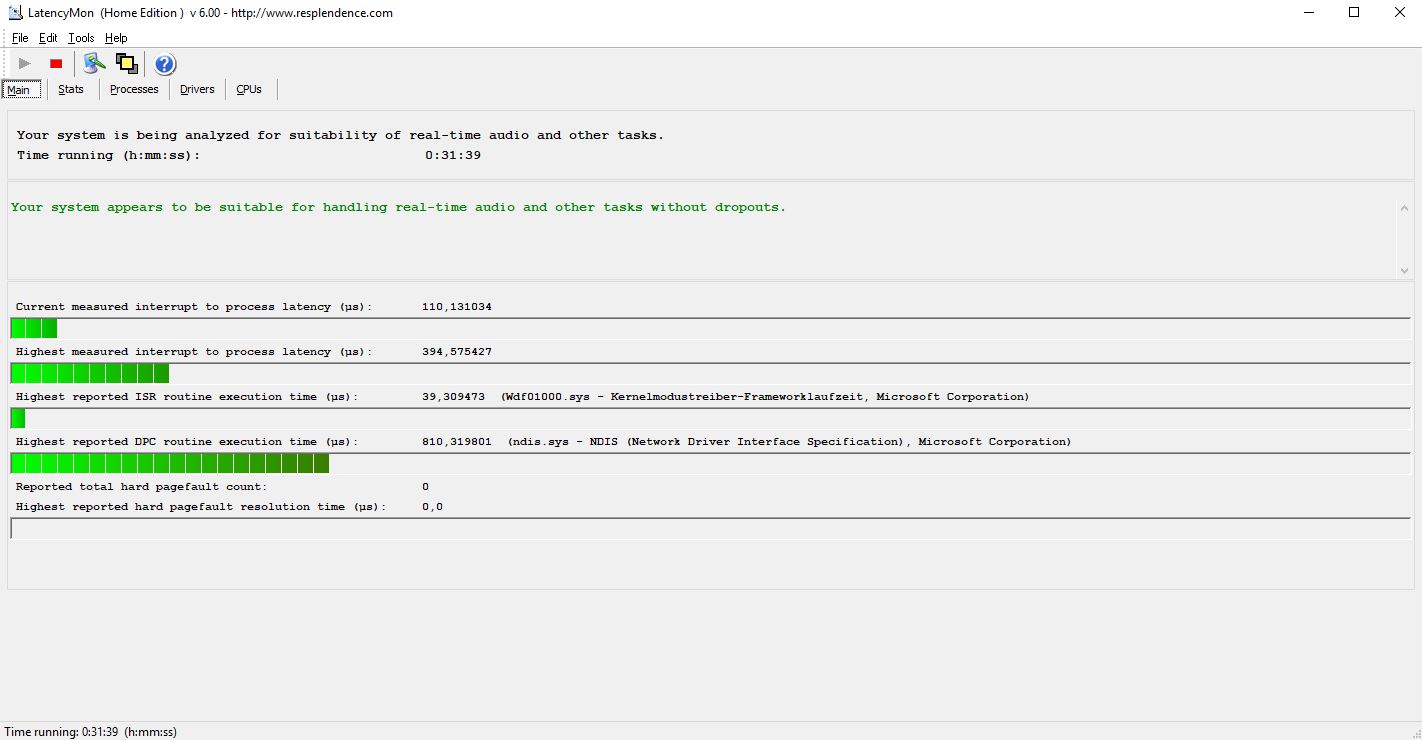1422x740 pixels.
Task: Open the Edit menu
Action: click(x=48, y=38)
